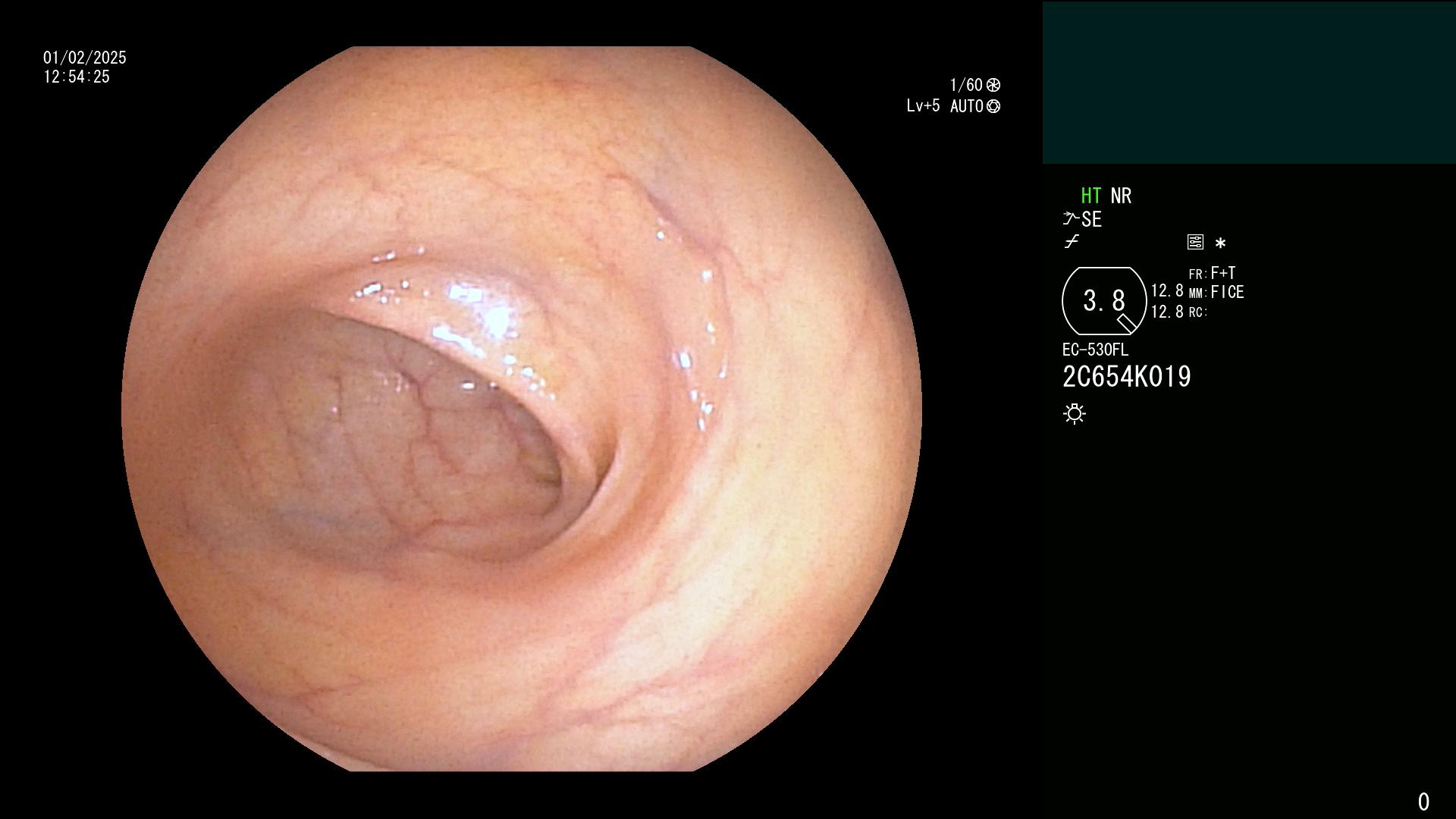Click the green HT indicator

1091,196
